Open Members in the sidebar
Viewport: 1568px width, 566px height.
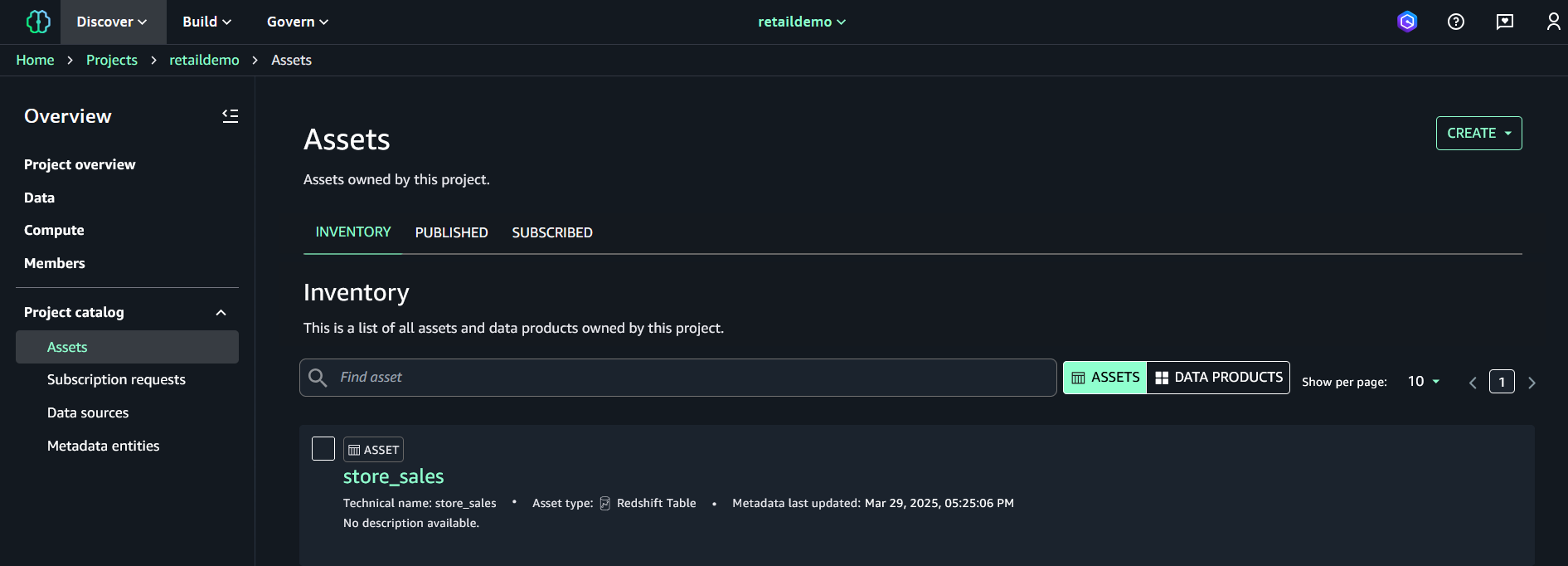(55, 263)
